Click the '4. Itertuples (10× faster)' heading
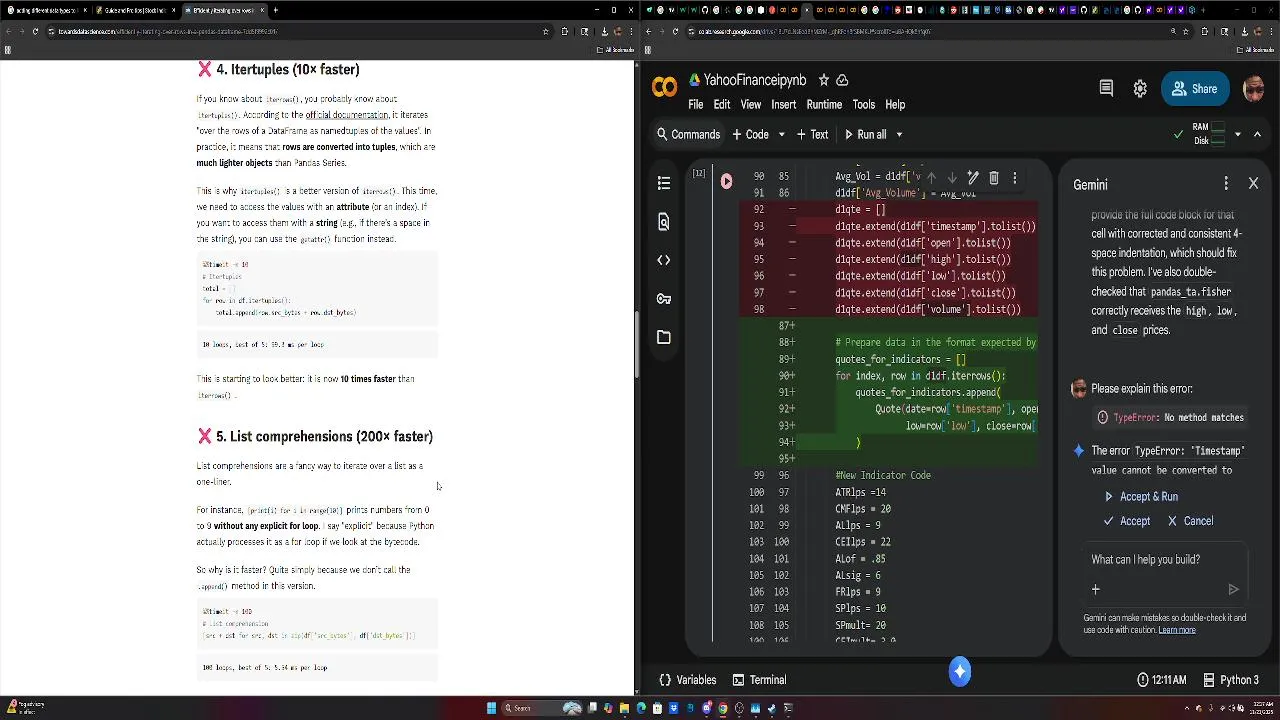Screen dimensions: 1280x720 tap(288, 70)
